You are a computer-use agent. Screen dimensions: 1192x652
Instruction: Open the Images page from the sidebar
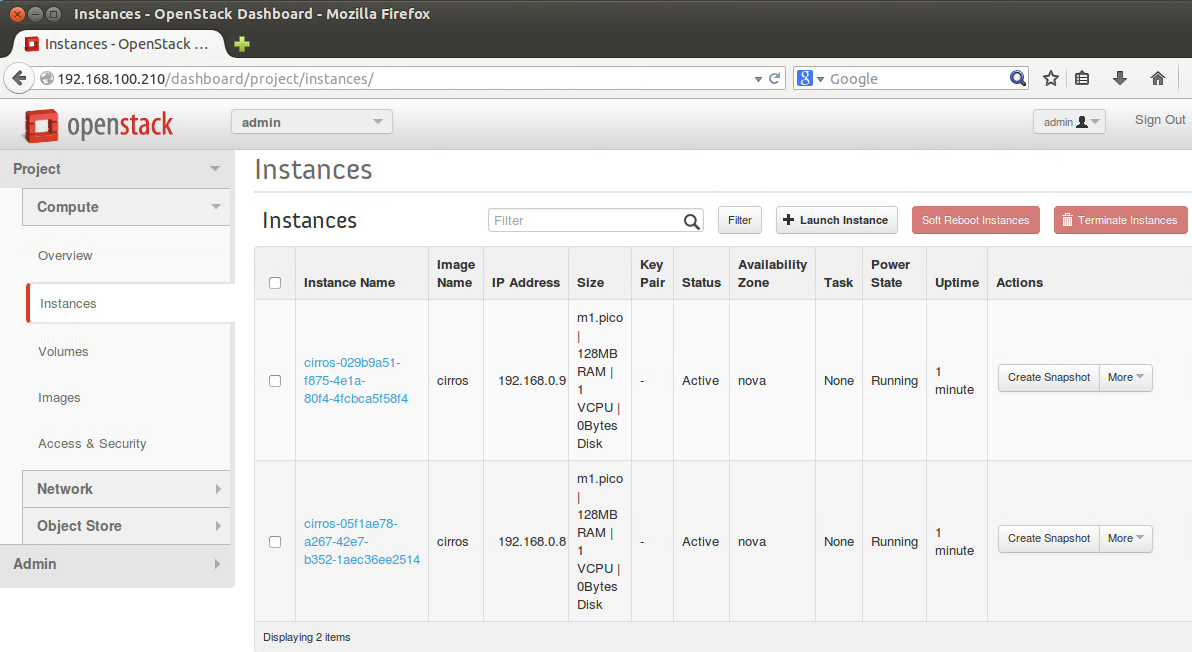(59, 397)
